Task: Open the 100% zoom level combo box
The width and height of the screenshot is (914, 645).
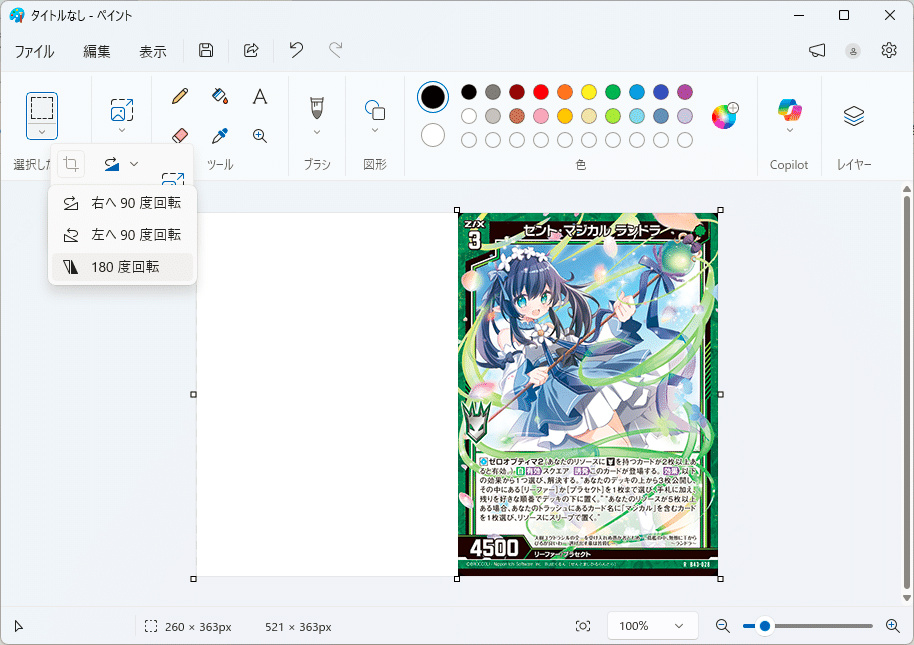Action: [652, 625]
